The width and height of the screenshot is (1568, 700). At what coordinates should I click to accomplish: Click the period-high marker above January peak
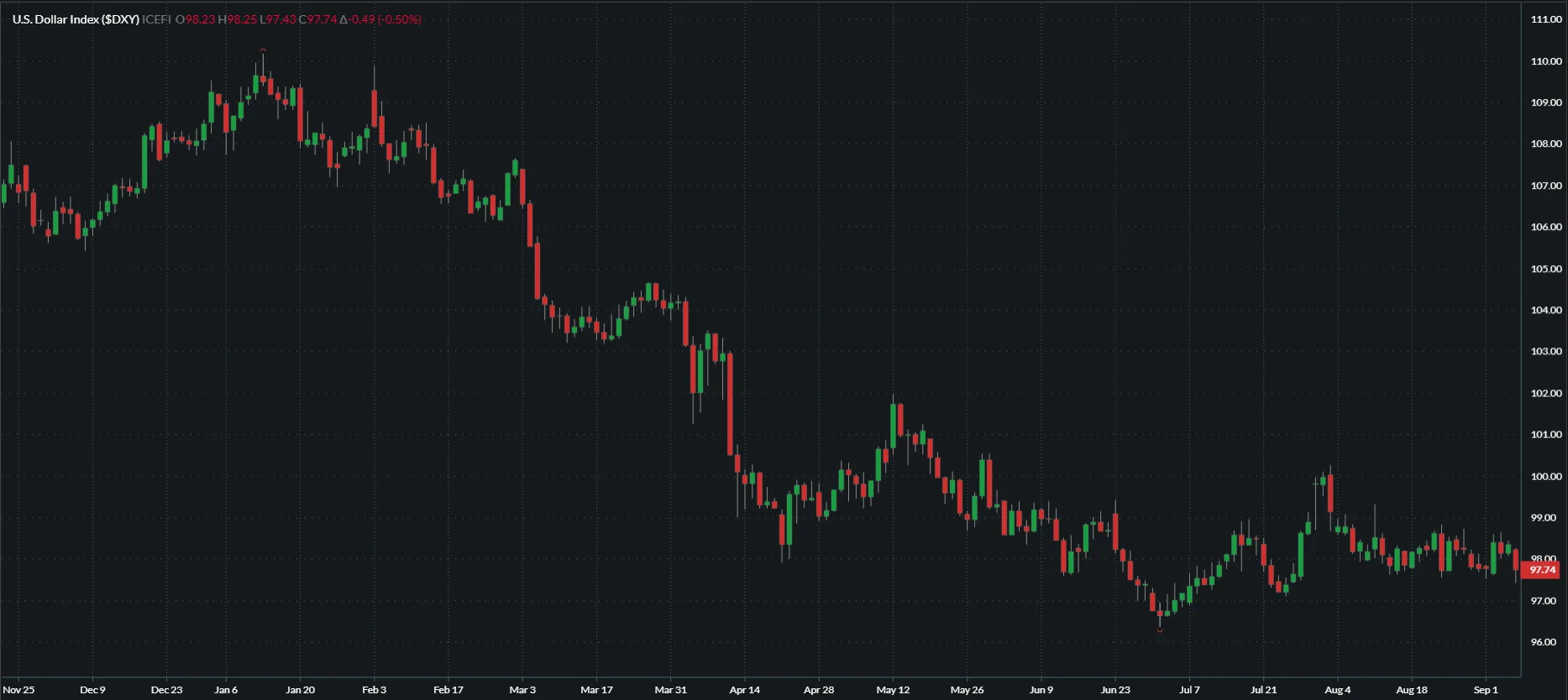[263, 50]
